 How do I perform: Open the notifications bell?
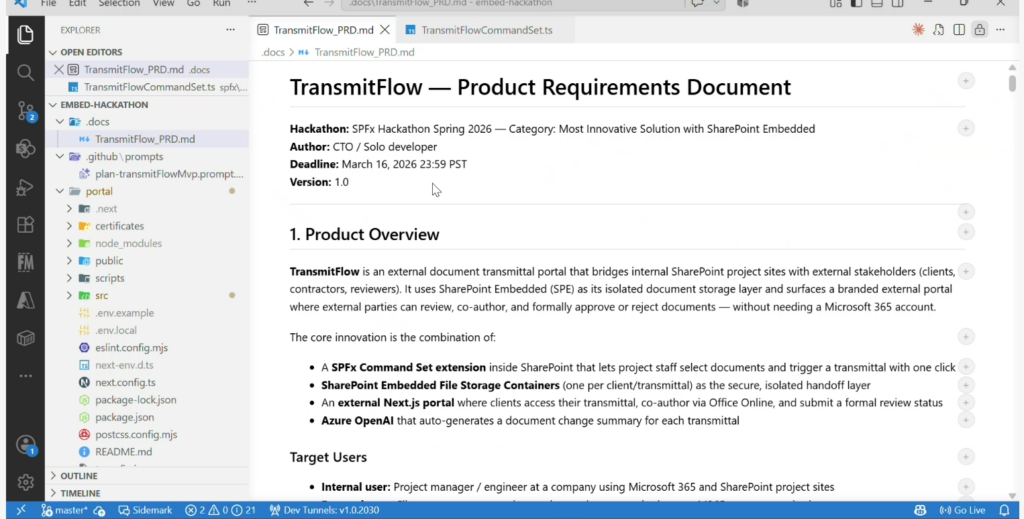[x=1004, y=510]
